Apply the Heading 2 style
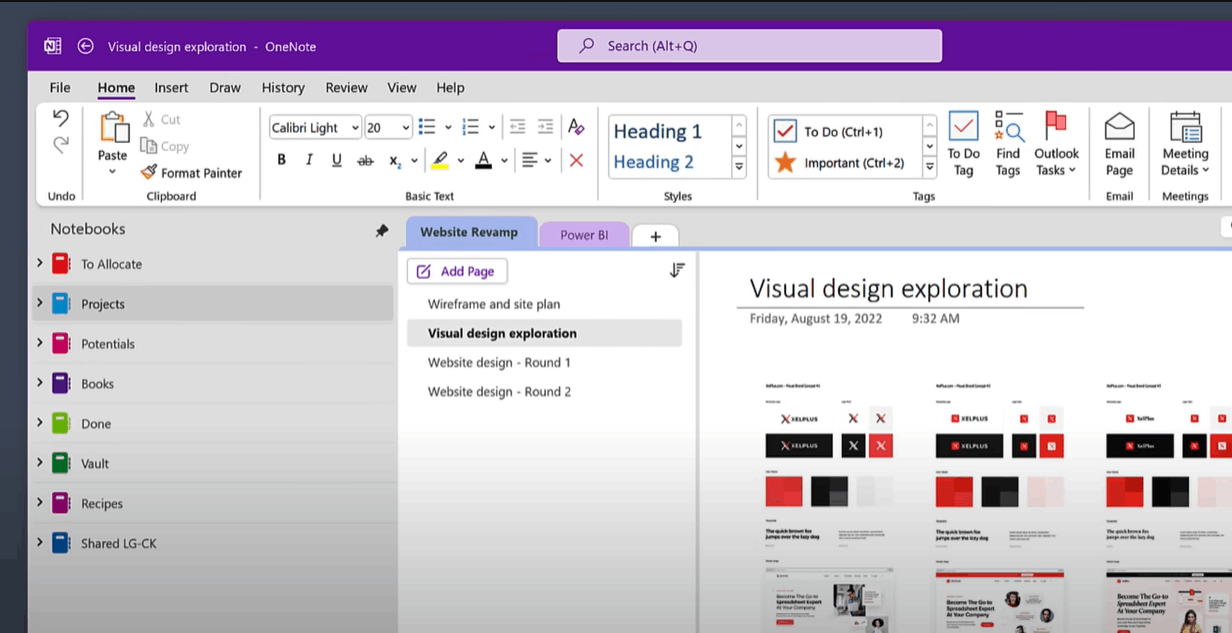Image resolution: width=1232 pixels, height=633 pixels. click(654, 162)
